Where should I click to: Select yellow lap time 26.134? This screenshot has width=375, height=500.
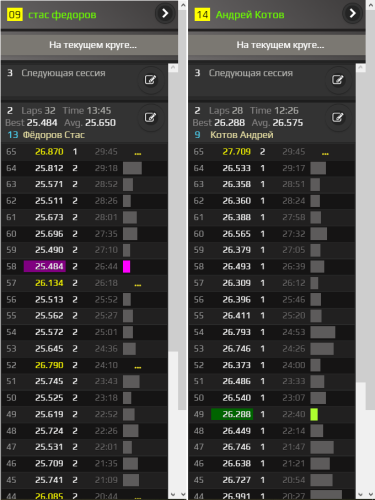tap(49, 283)
